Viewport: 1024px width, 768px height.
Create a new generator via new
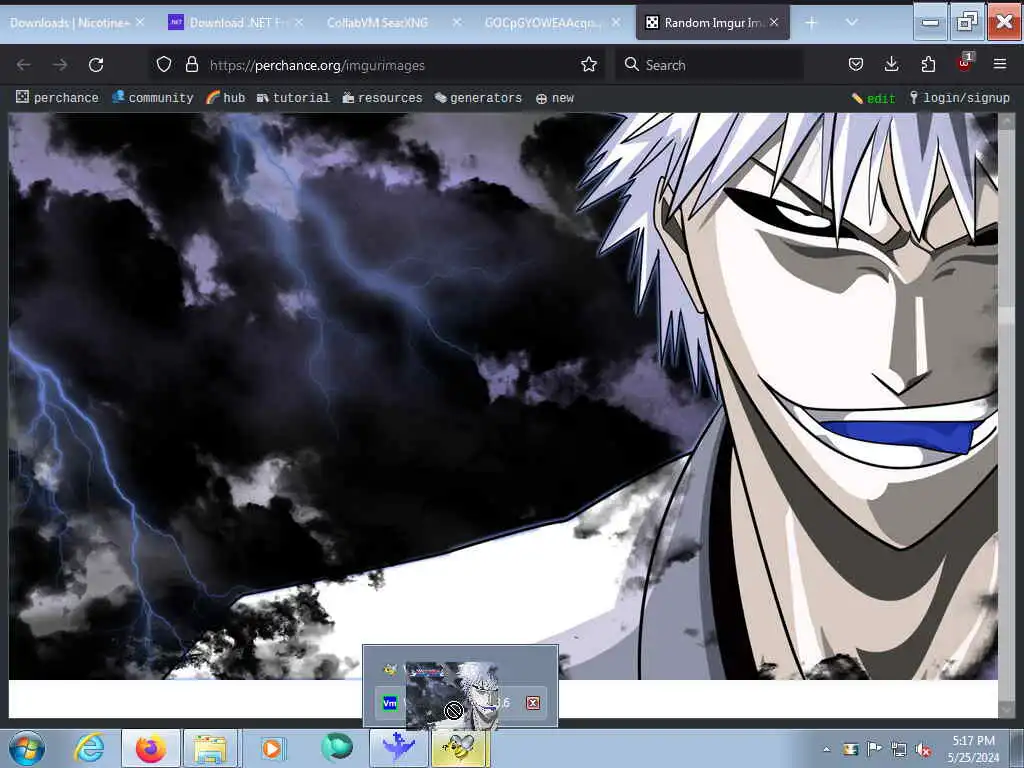pyautogui.click(x=555, y=98)
